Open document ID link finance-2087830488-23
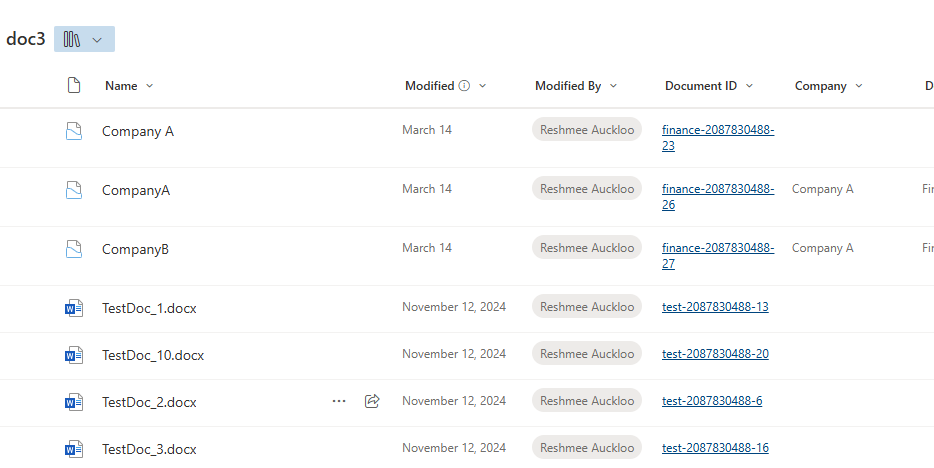934x468 pixels. point(717,138)
